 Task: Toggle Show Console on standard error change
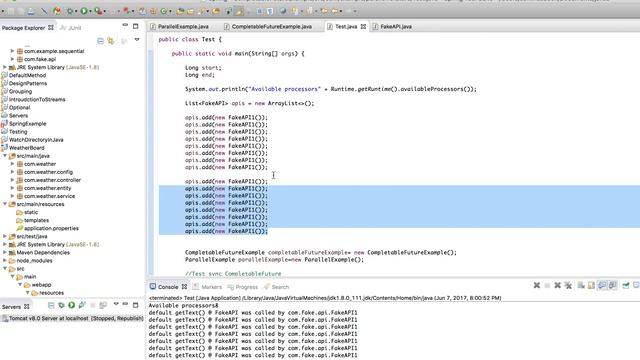point(613,285)
